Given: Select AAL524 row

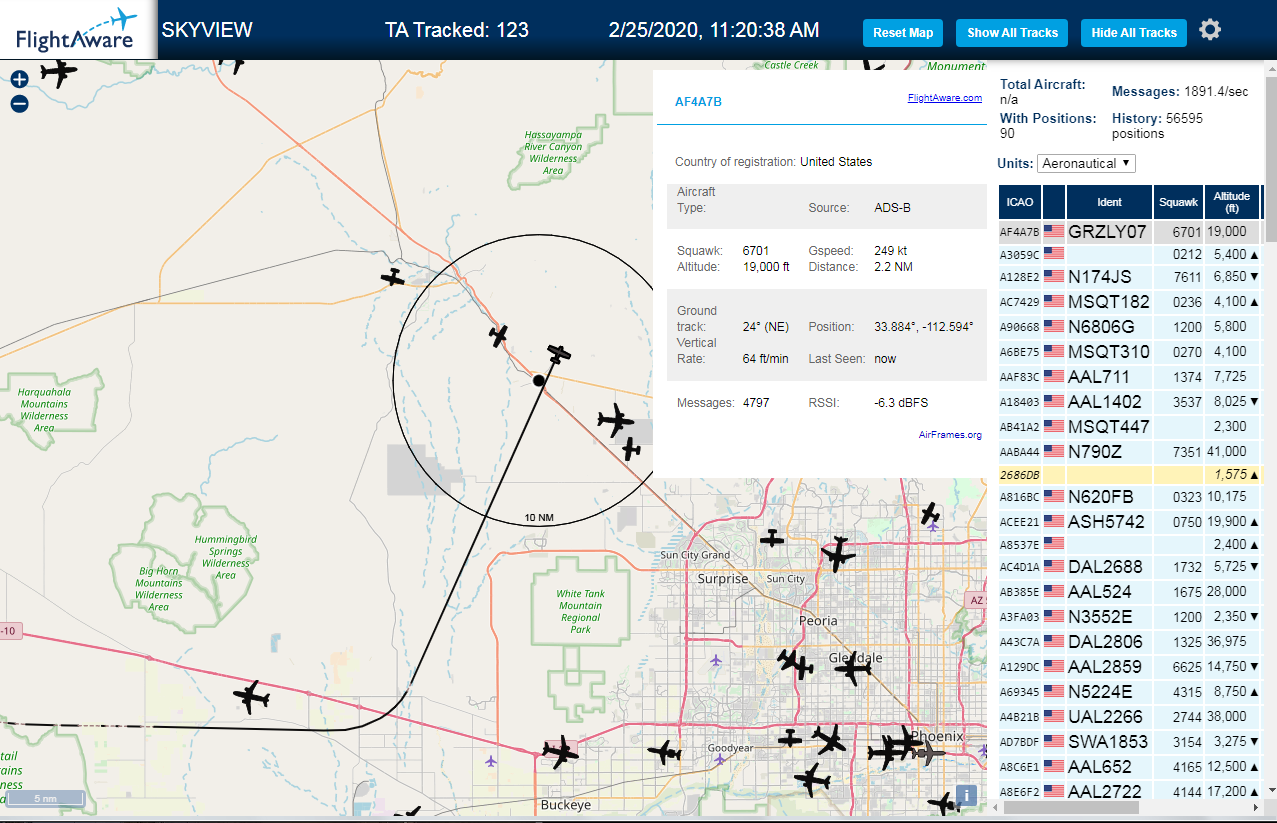Looking at the screenshot, I should (x=1130, y=591).
